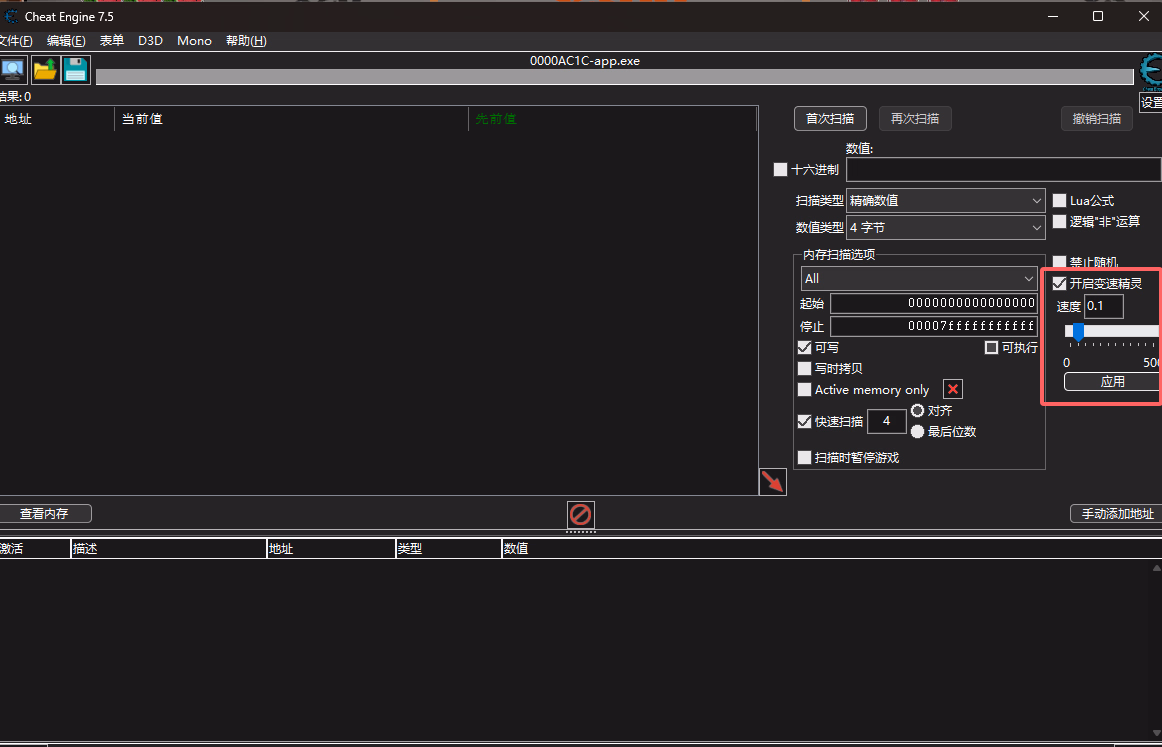Click the 应用 apply speedhack button
This screenshot has height=747, width=1162.
1112,382
